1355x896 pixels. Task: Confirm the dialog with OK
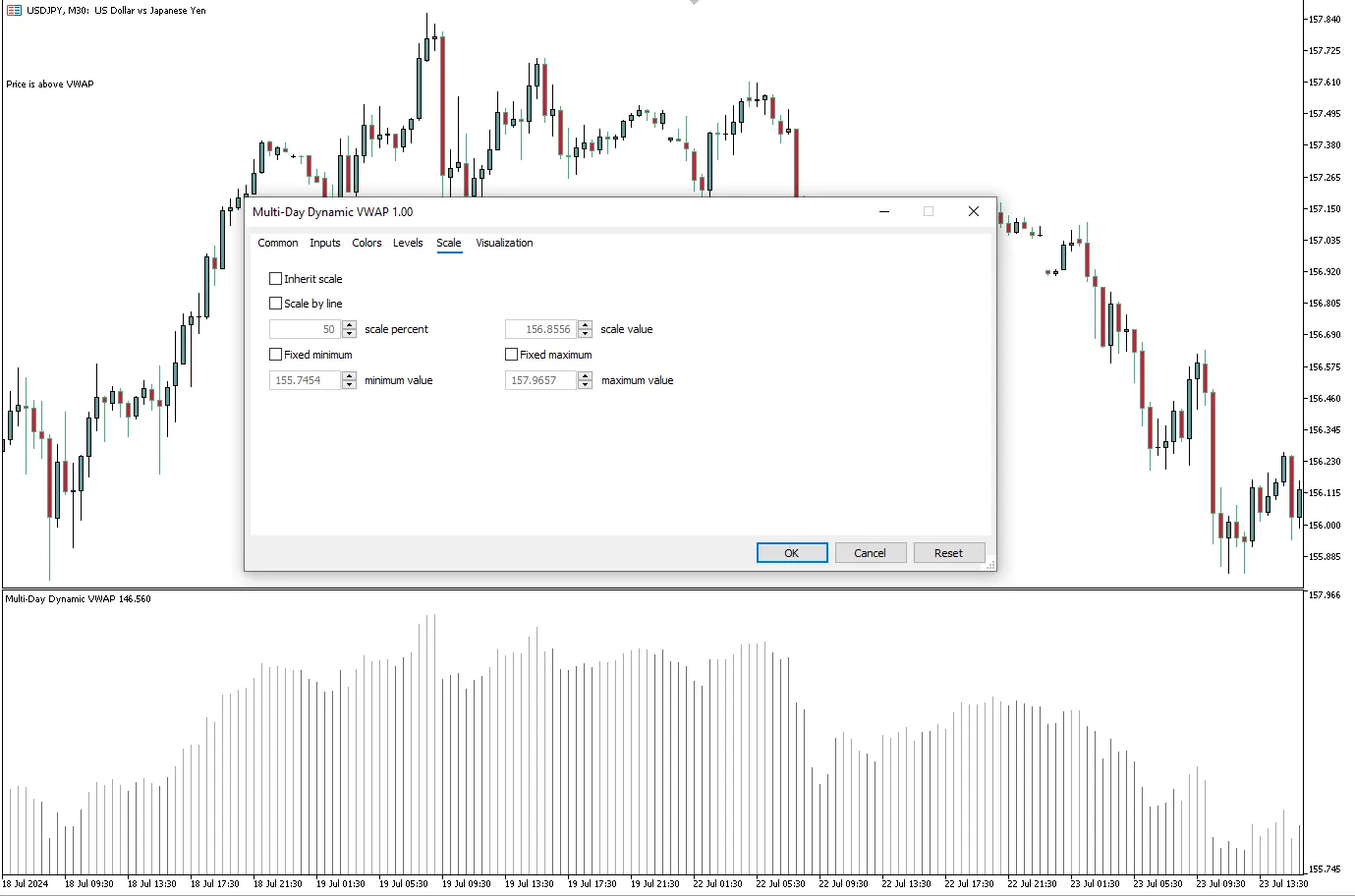[792, 553]
